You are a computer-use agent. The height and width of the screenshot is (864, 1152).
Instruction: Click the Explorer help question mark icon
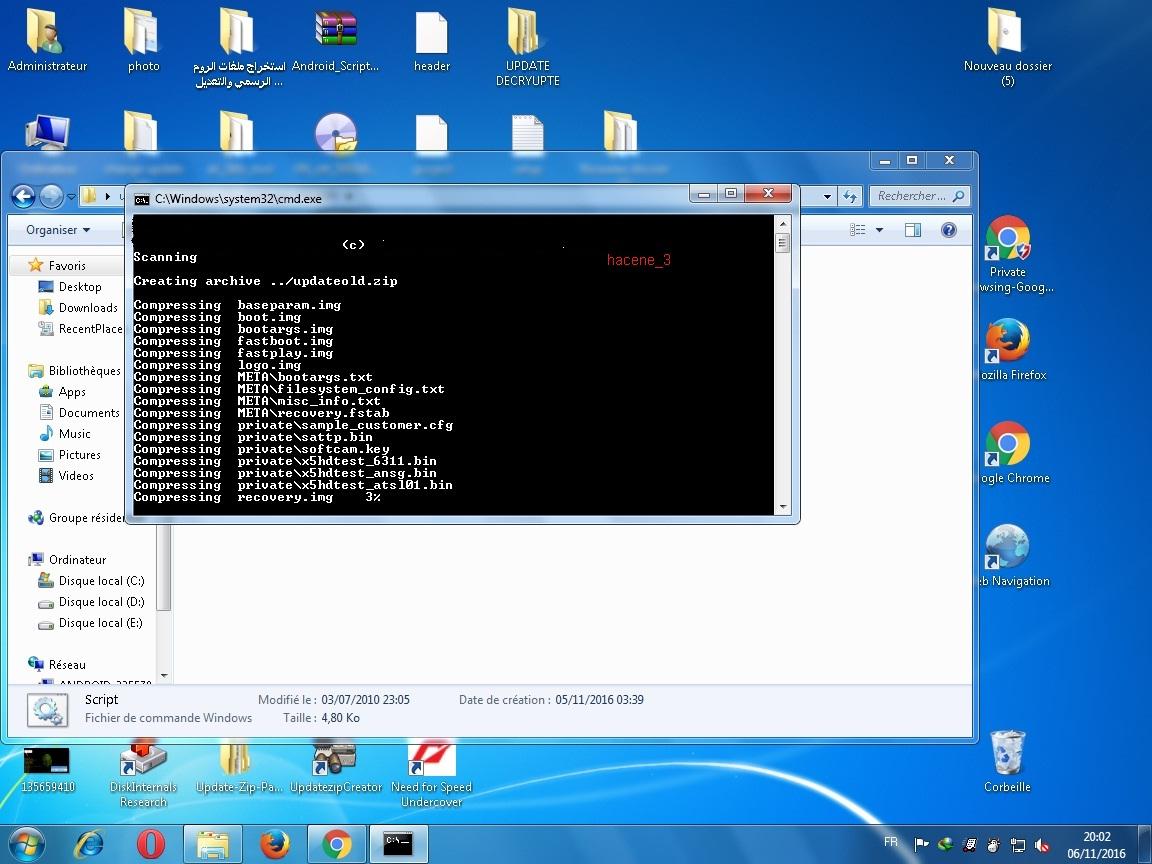948,230
